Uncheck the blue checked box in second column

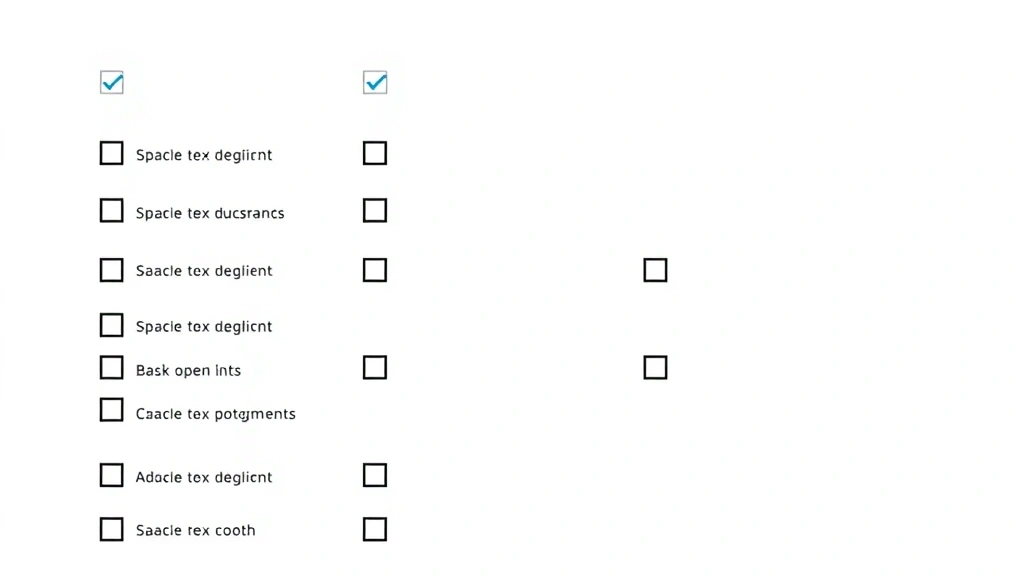pos(375,82)
